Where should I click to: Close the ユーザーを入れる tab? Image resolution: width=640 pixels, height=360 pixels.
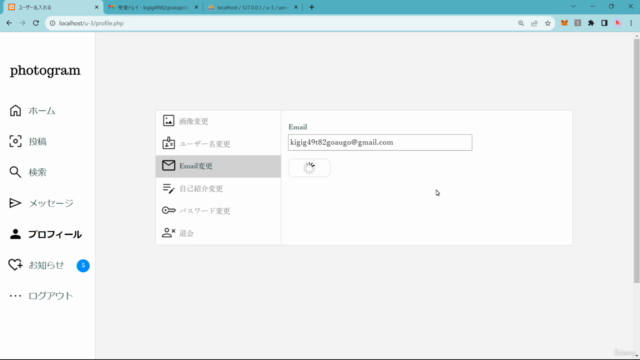point(97,7)
